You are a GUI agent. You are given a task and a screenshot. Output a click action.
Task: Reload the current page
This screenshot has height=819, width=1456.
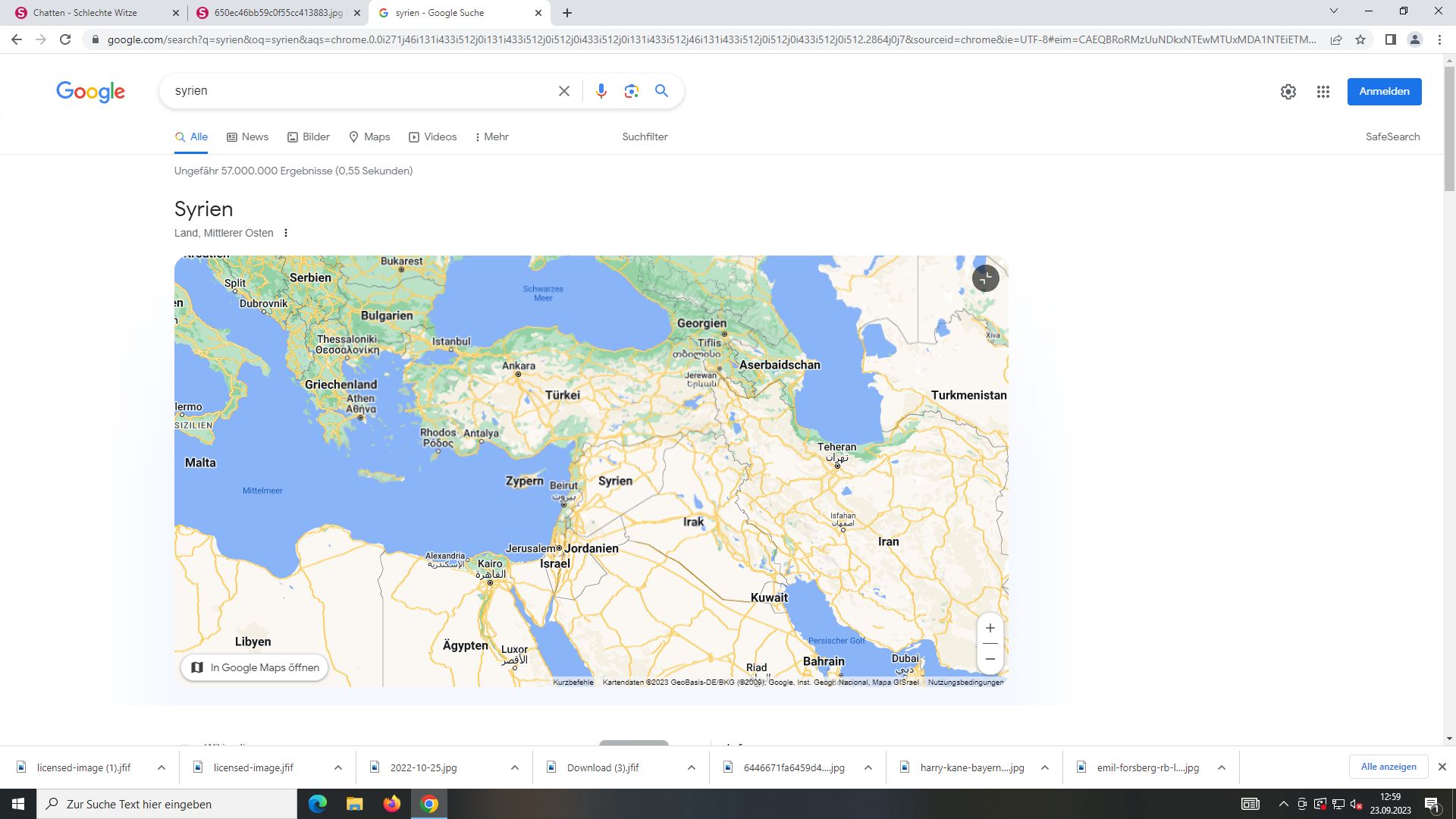click(x=65, y=39)
